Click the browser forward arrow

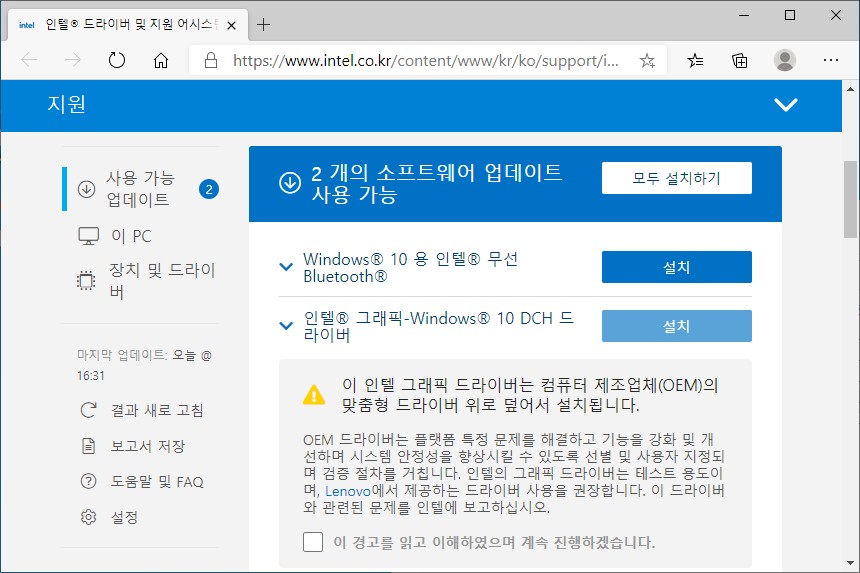(72, 60)
